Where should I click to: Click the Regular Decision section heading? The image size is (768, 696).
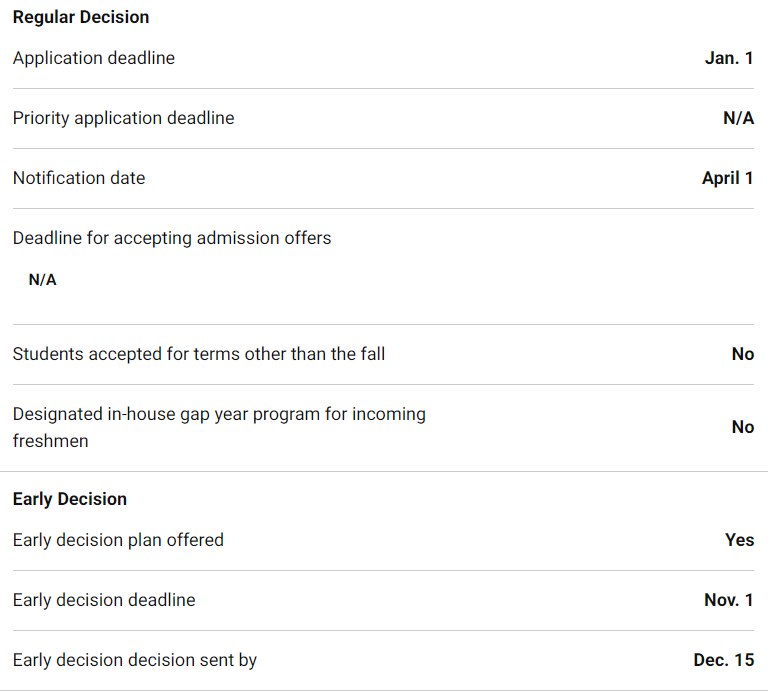pos(81,17)
